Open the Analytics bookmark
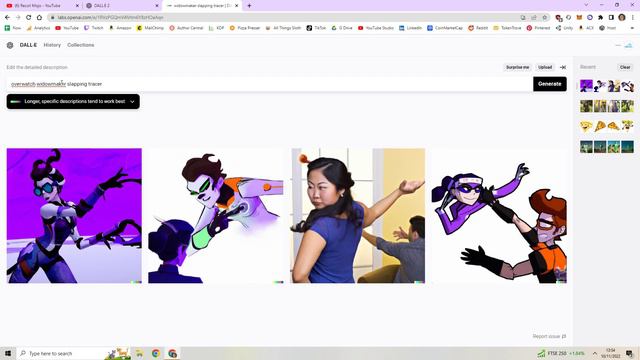This screenshot has width=640, height=360. point(38,28)
